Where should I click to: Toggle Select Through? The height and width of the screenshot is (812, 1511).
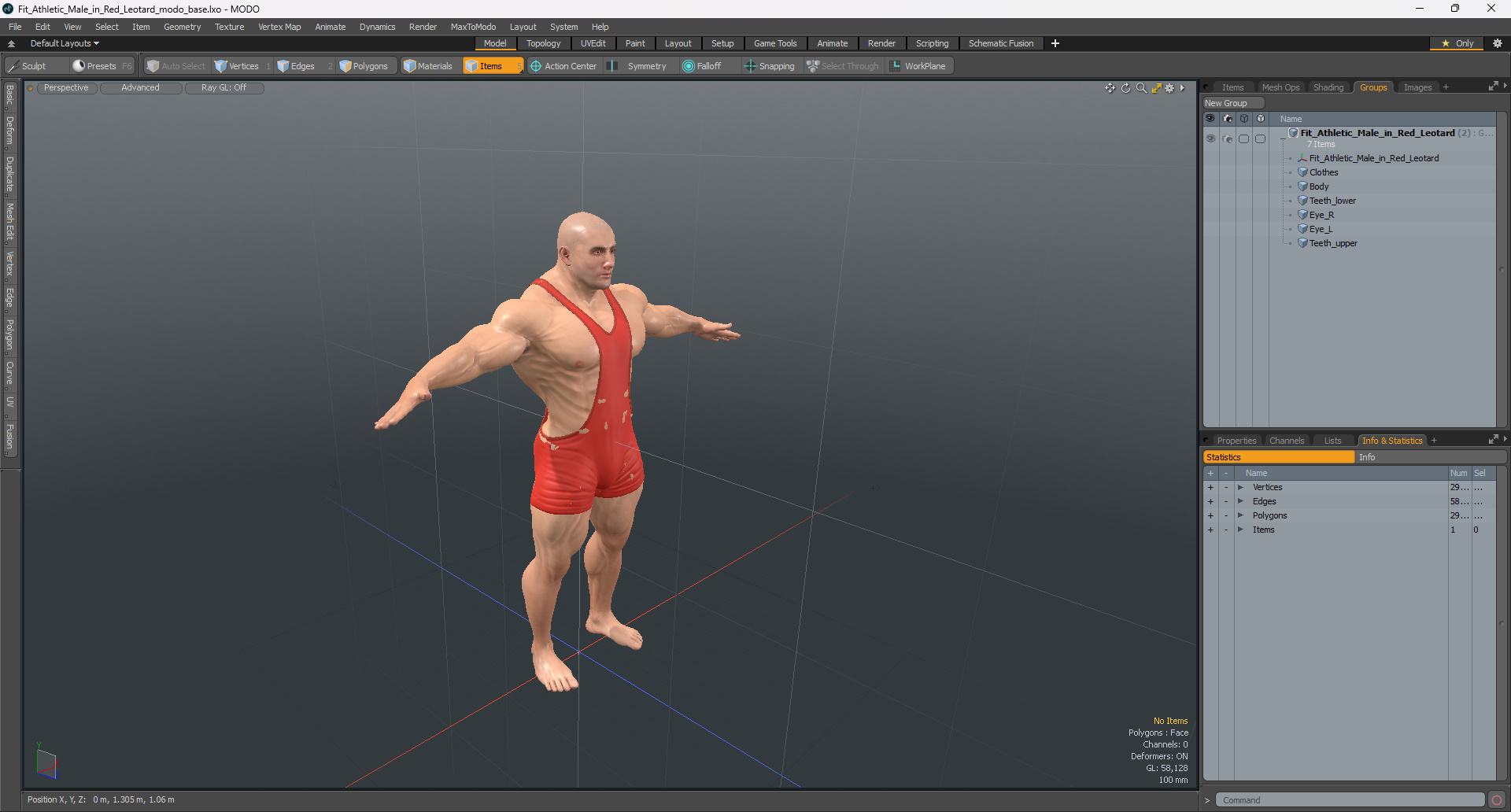coord(843,66)
